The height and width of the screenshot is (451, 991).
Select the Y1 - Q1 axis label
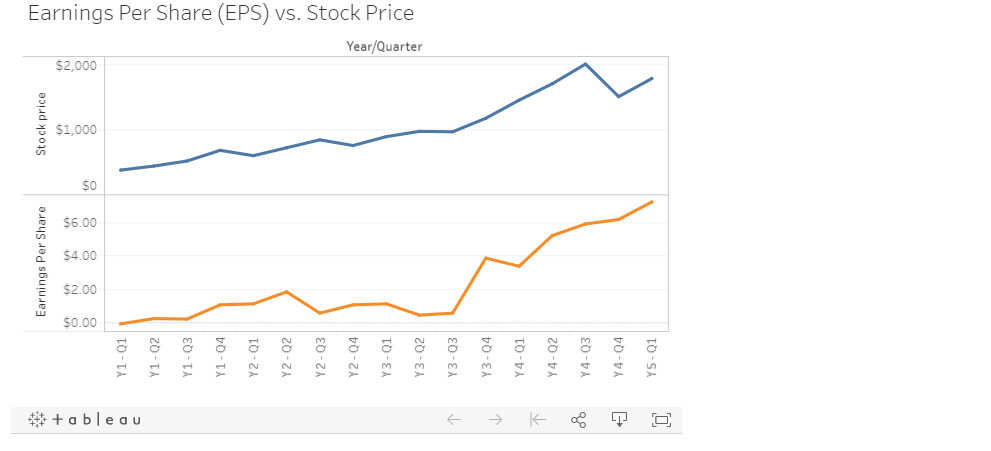click(122, 357)
